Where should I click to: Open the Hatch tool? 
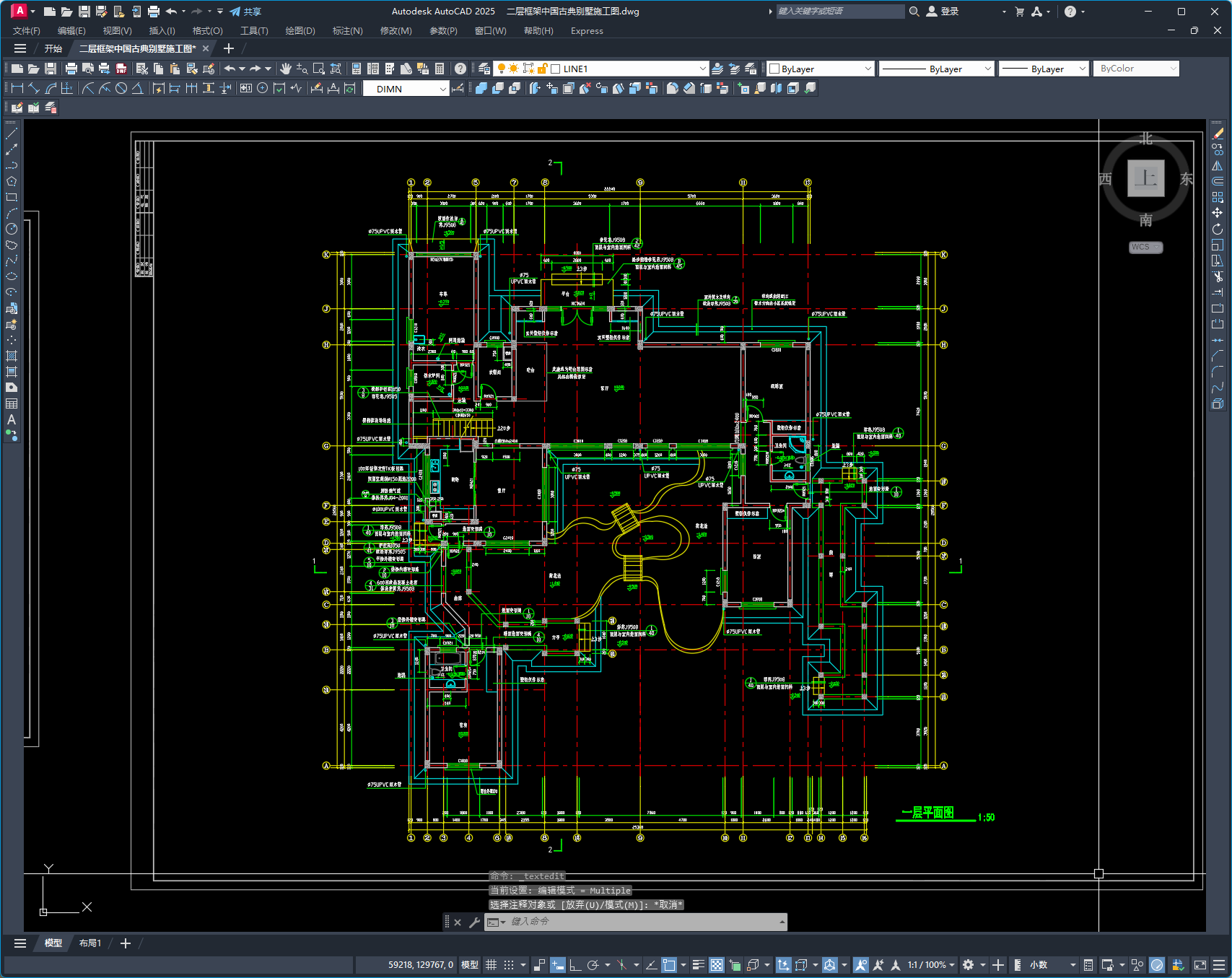pyautogui.click(x=12, y=356)
